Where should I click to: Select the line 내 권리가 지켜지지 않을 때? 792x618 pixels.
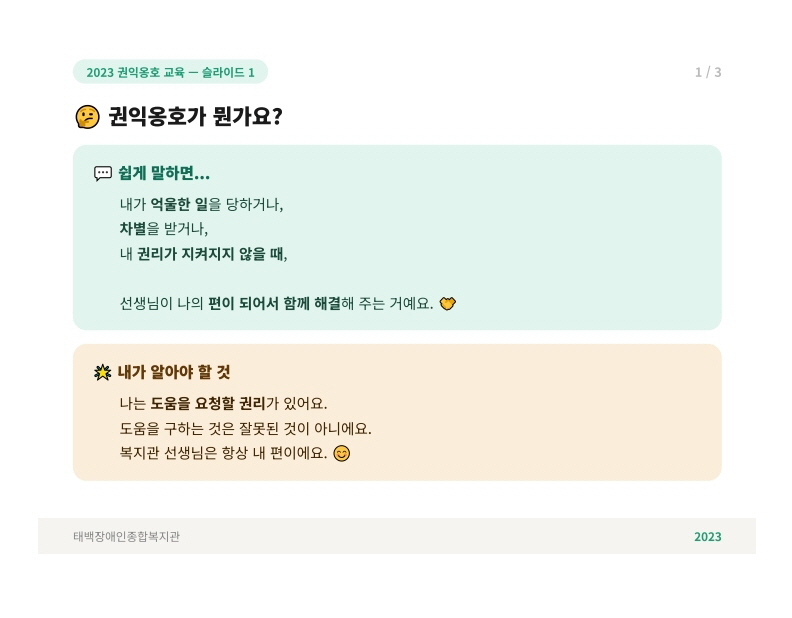tap(203, 254)
